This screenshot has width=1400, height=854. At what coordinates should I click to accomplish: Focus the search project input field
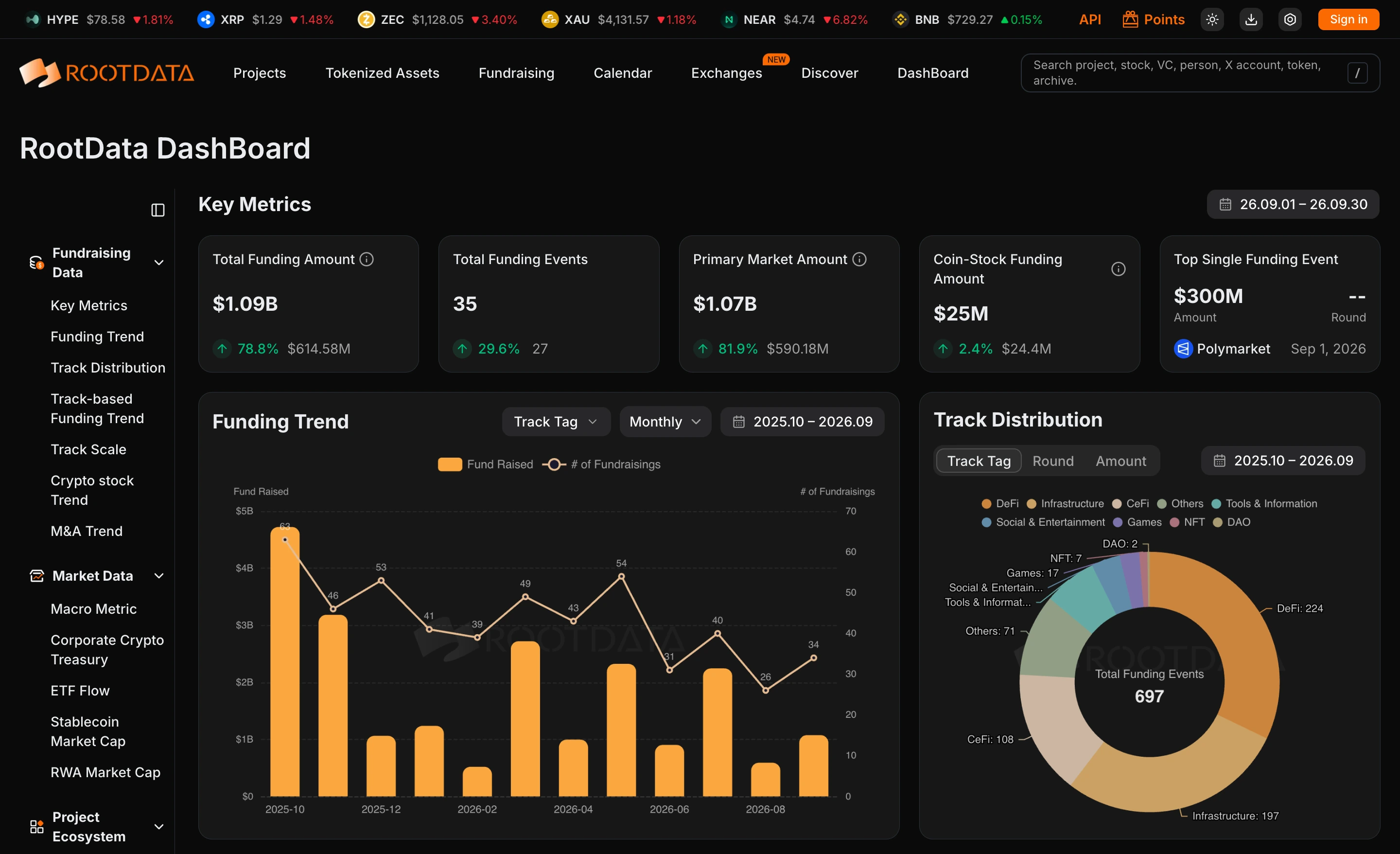click(1200, 73)
